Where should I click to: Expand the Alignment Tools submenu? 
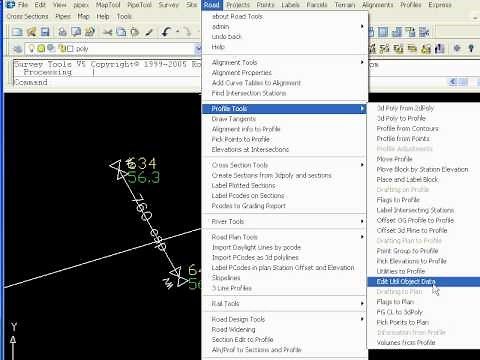pyautogui.click(x=362, y=62)
